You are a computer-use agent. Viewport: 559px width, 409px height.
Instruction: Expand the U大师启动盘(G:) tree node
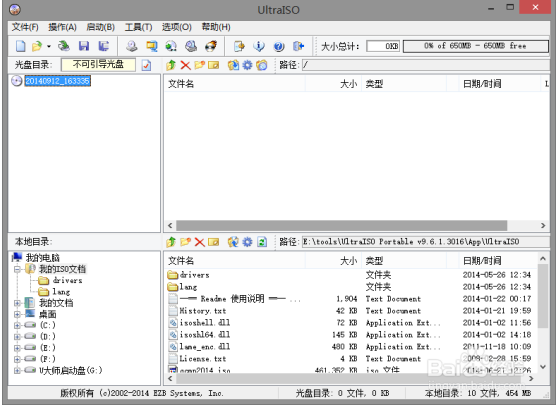(x=17, y=371)
